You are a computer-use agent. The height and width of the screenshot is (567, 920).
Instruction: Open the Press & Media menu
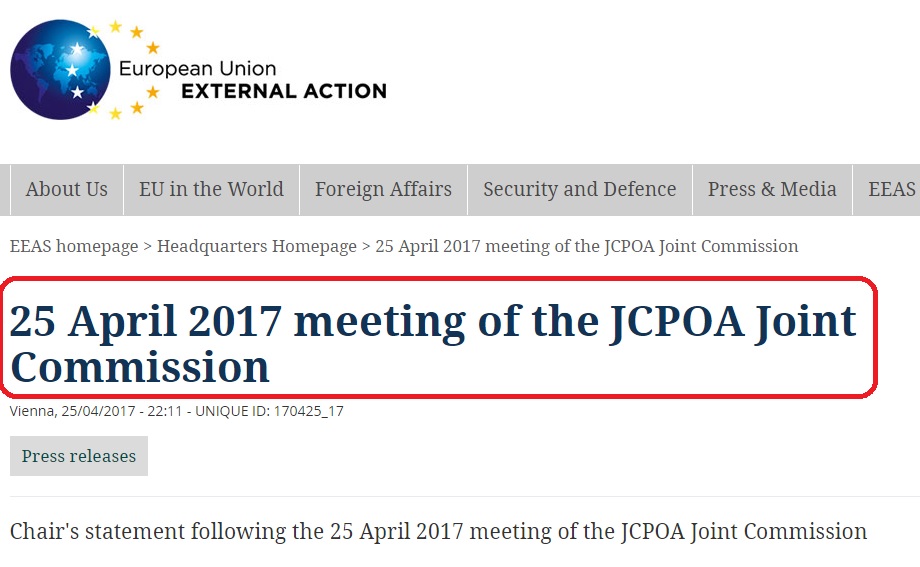(x=772, y=190)
